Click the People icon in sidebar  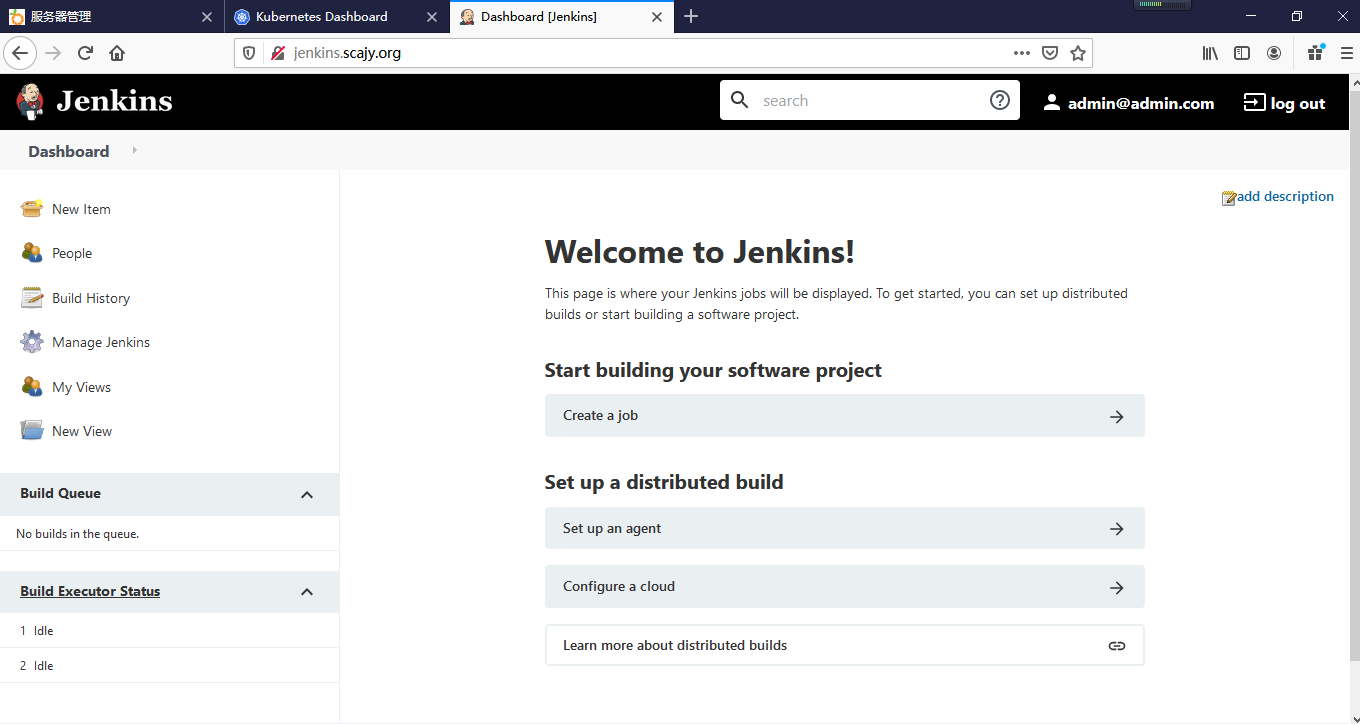[x=32, y=252]
